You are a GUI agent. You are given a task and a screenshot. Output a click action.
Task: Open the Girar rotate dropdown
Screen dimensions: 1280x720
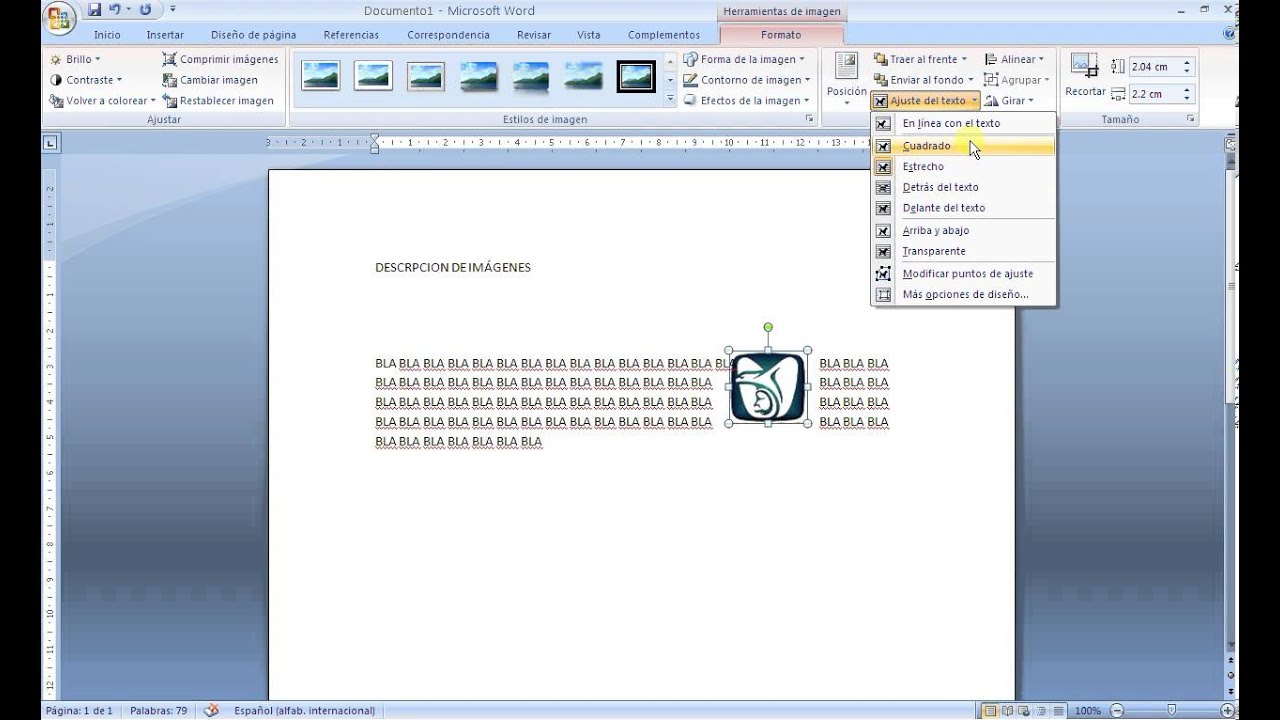pos(1009,101)
